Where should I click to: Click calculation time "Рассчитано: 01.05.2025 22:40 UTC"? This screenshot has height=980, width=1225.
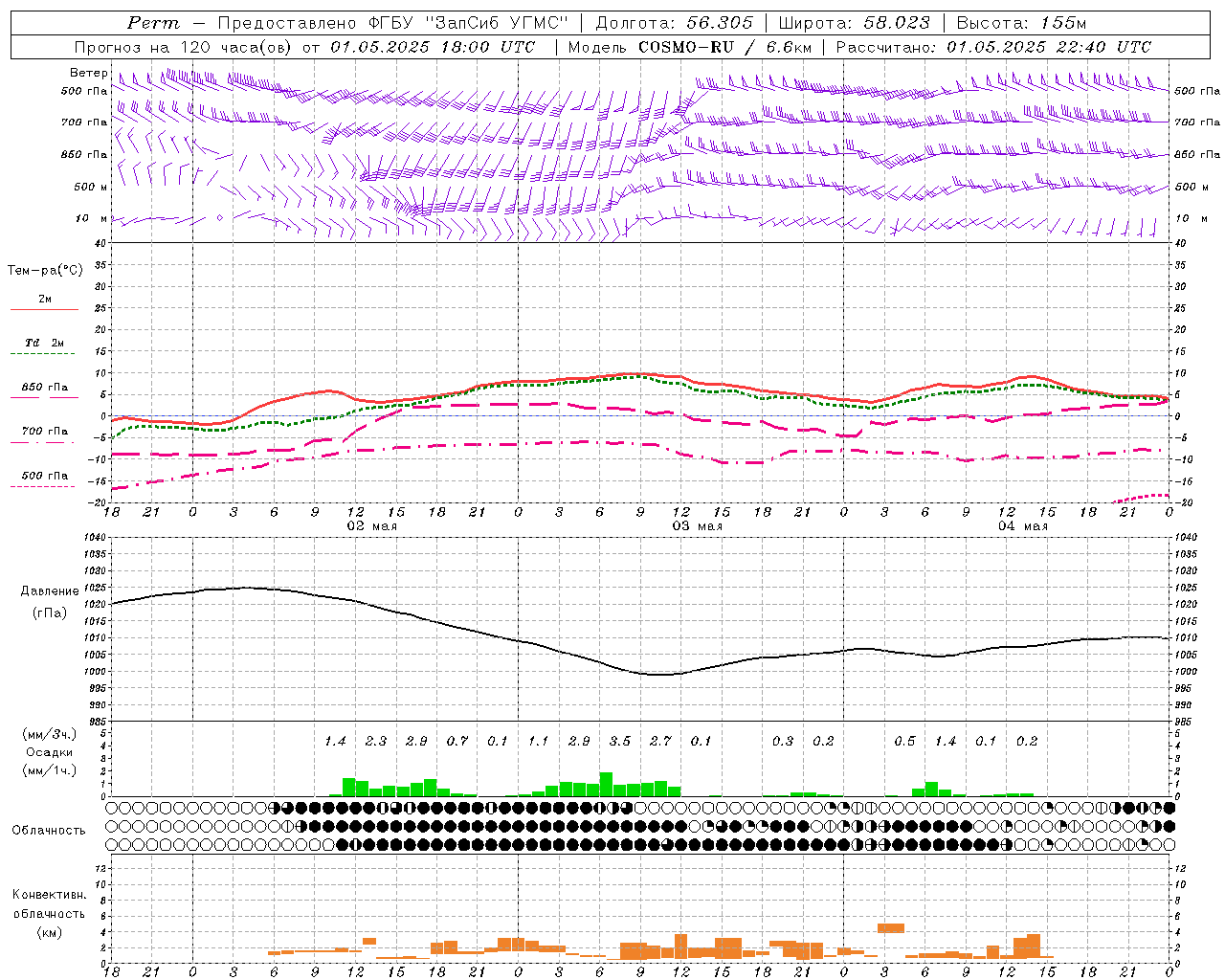pos(993,47)
